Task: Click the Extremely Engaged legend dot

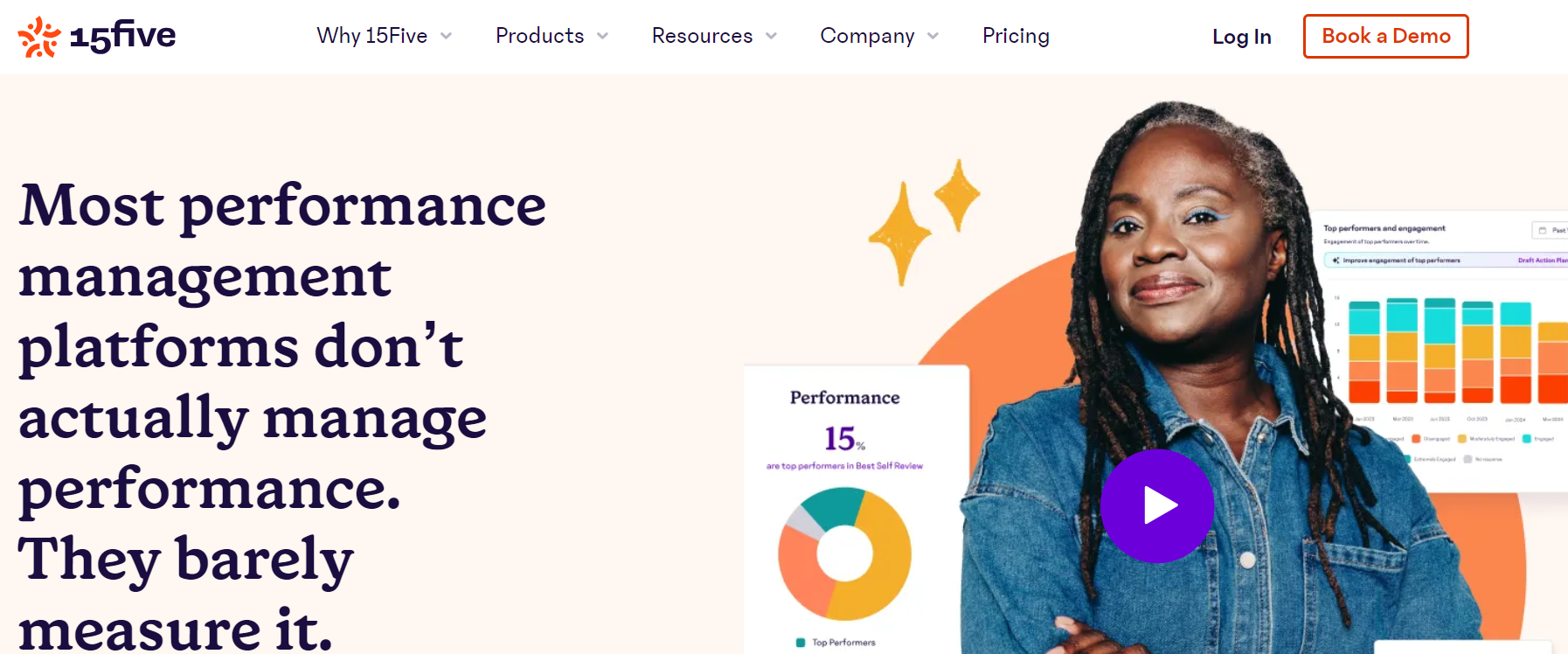Action: tap(1408, 459)
